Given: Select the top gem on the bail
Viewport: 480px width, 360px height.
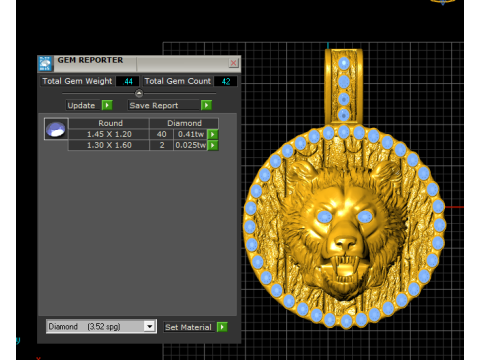Looking at the screenshot, I should click(x=344, y=63).
